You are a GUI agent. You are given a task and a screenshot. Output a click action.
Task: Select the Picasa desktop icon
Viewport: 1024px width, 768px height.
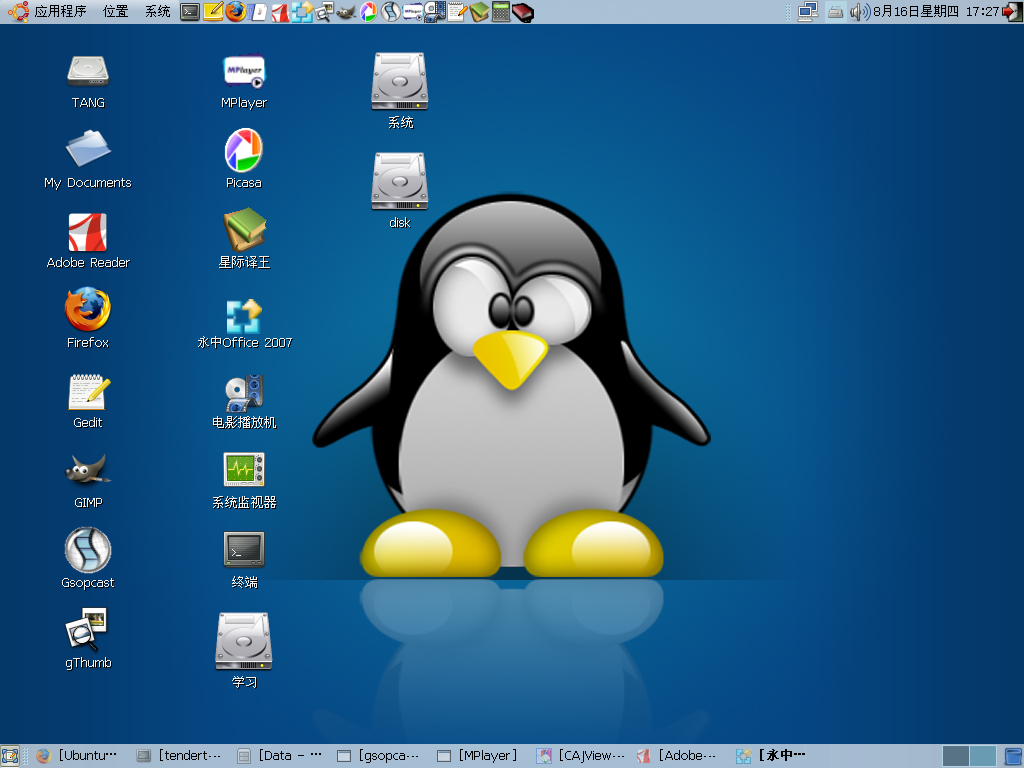pyautogui.click(x=244, y=150)
